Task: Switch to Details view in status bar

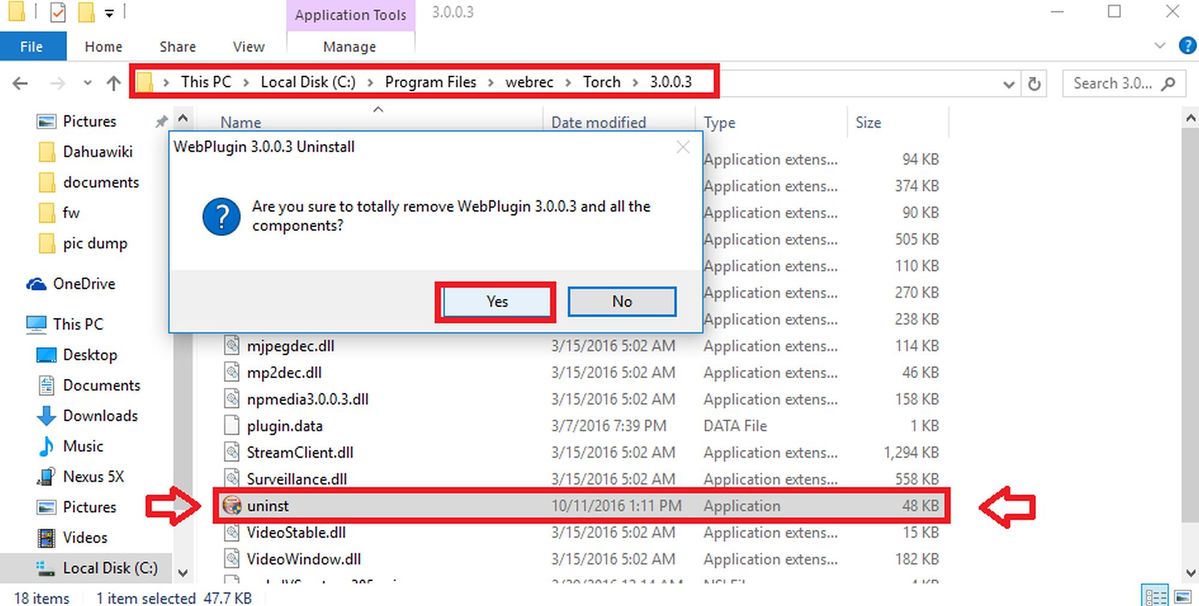Action: click(x=1155, y=596)
